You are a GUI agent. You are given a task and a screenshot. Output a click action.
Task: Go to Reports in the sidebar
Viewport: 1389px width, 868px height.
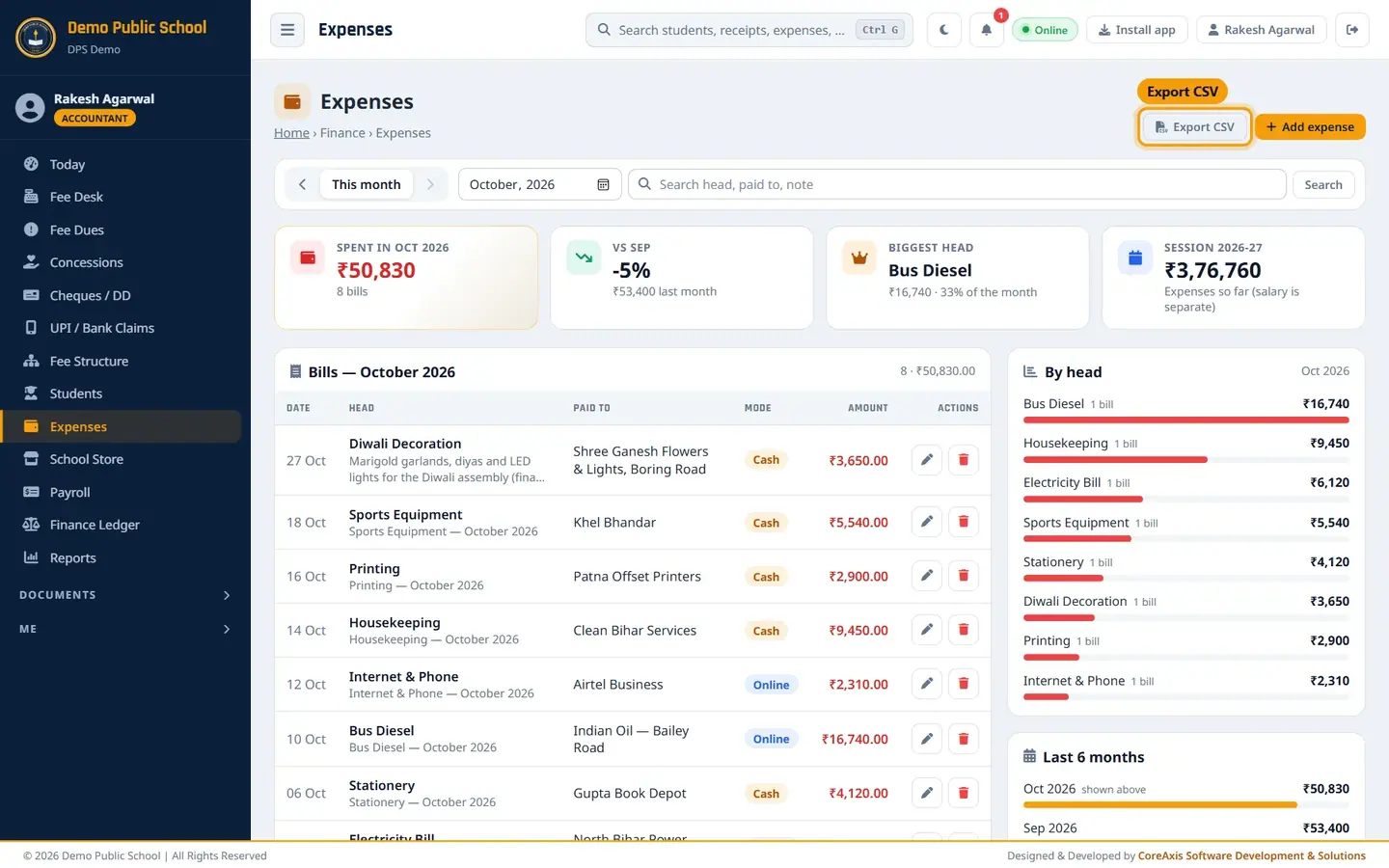pos(122,557)
